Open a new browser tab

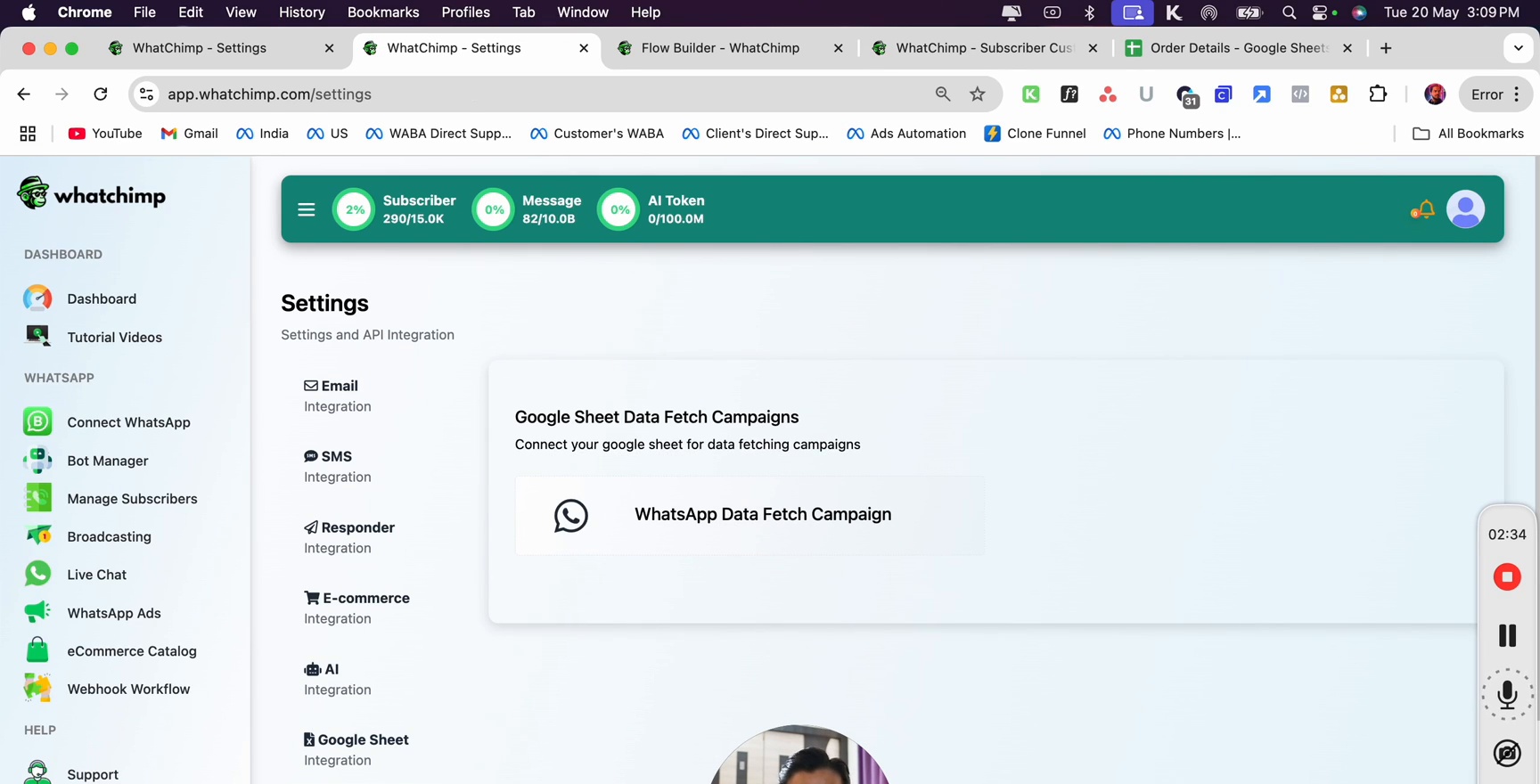point(1386,48)
